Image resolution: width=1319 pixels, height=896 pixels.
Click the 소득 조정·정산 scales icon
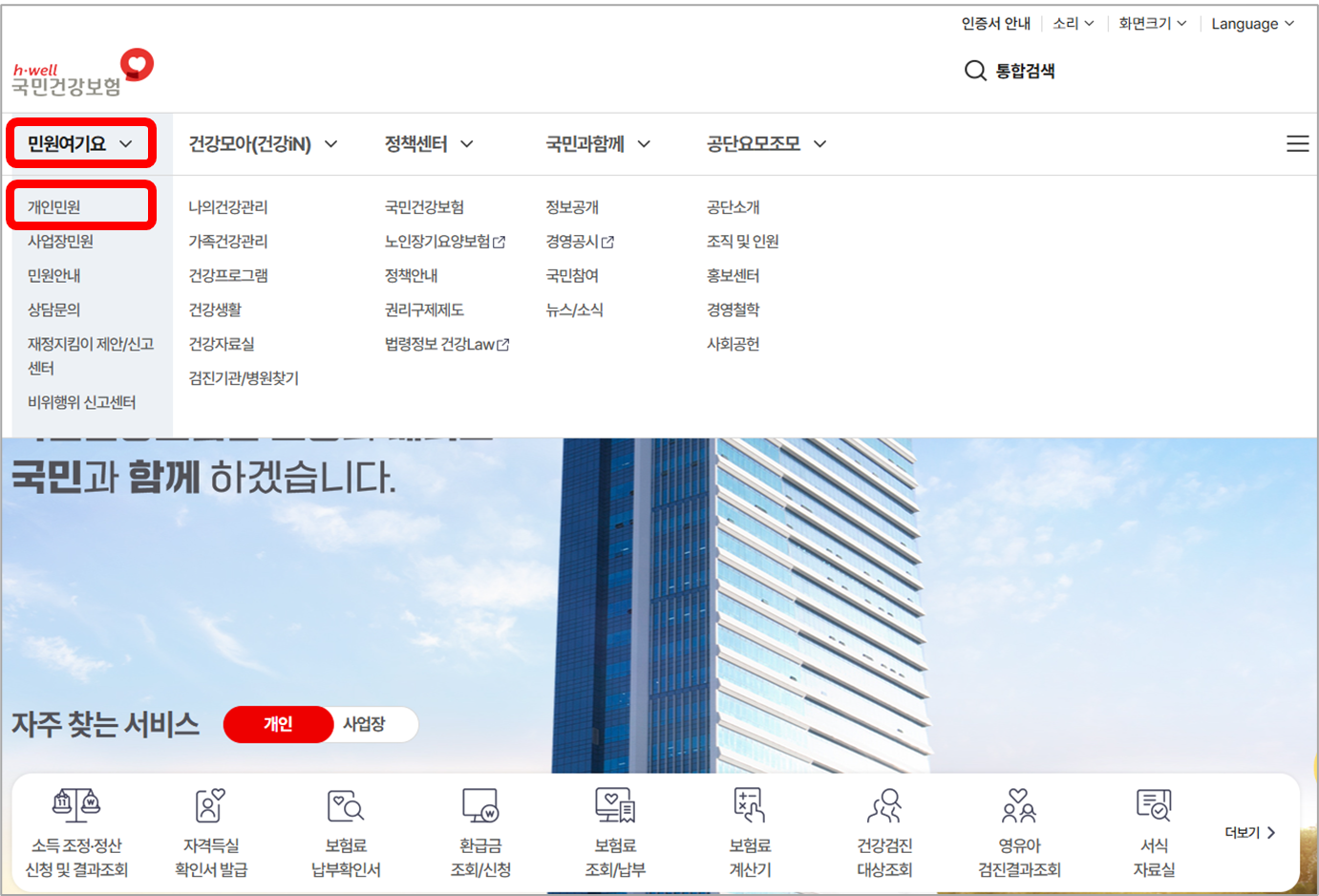click(76, 805)
